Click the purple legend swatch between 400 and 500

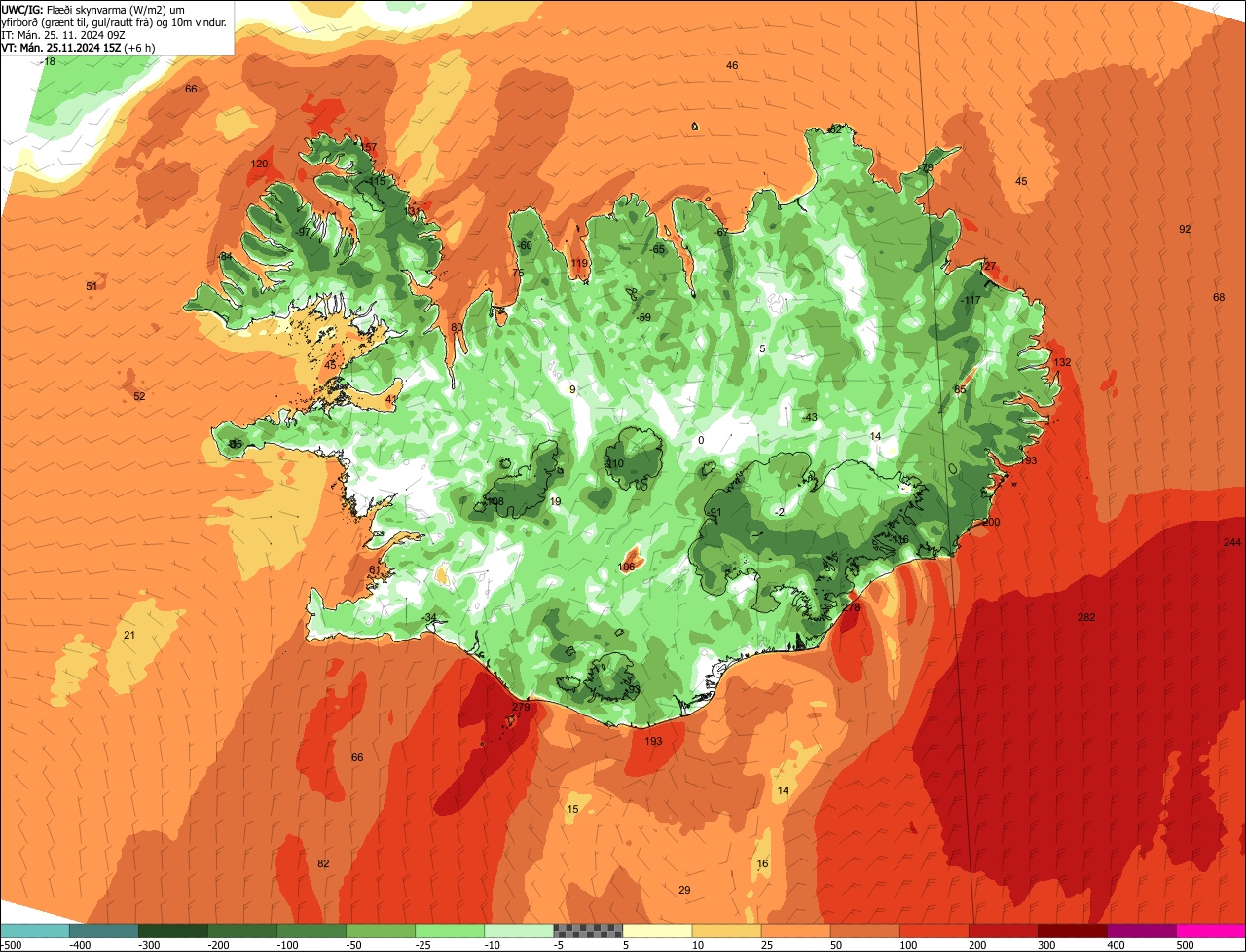[1142, 931]
